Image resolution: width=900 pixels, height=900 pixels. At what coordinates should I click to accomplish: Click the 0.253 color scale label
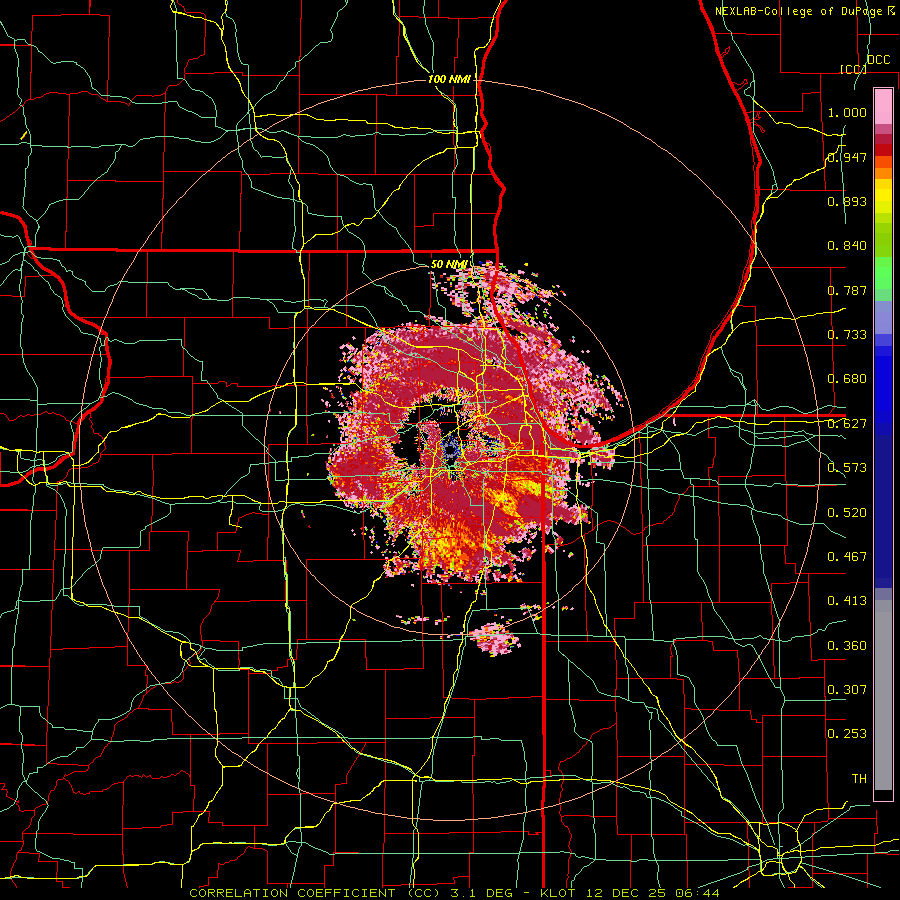847,734
